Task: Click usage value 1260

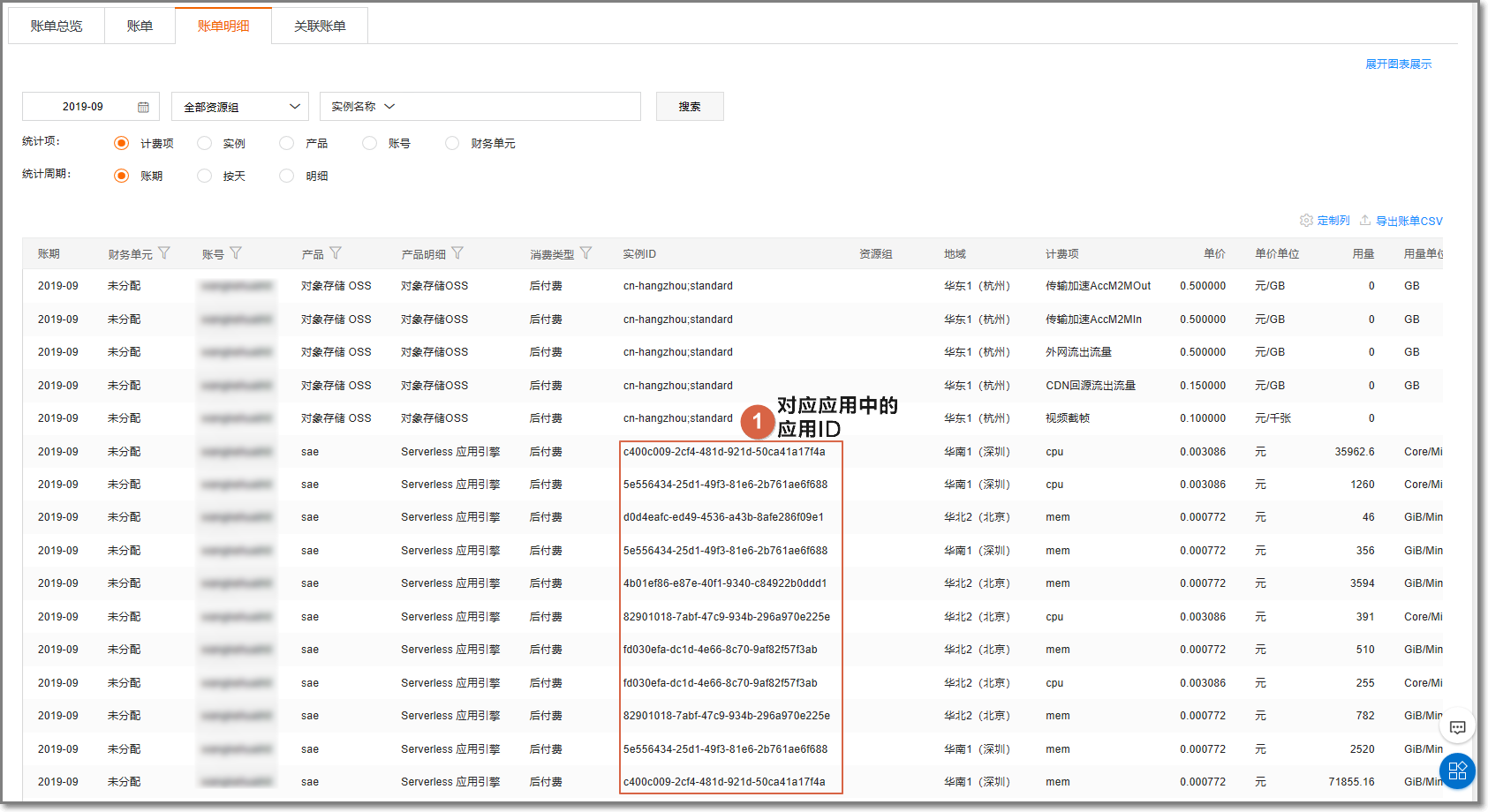Action: 1363,485
